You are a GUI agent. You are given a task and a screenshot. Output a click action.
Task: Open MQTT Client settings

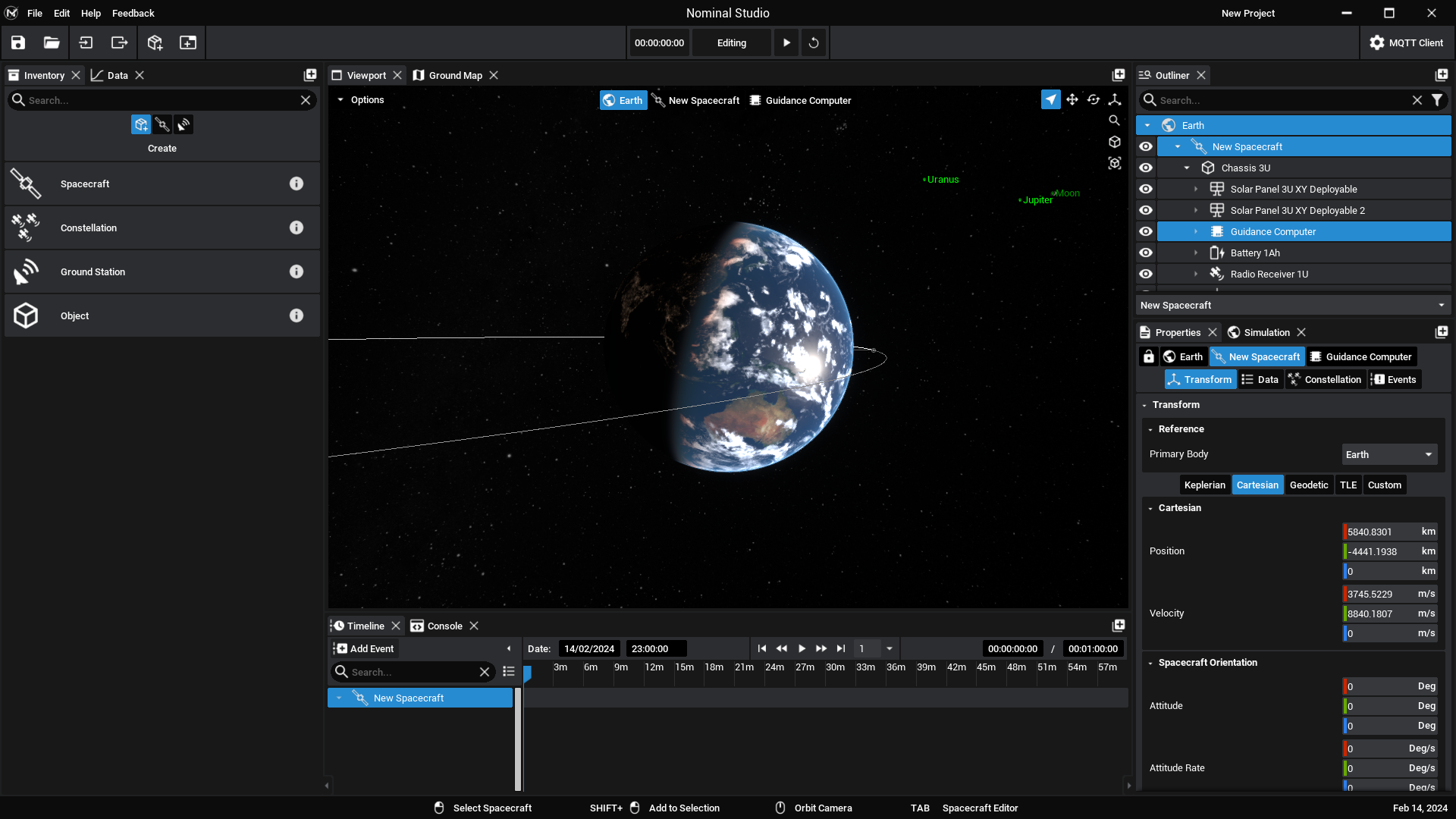point(1407,43)
